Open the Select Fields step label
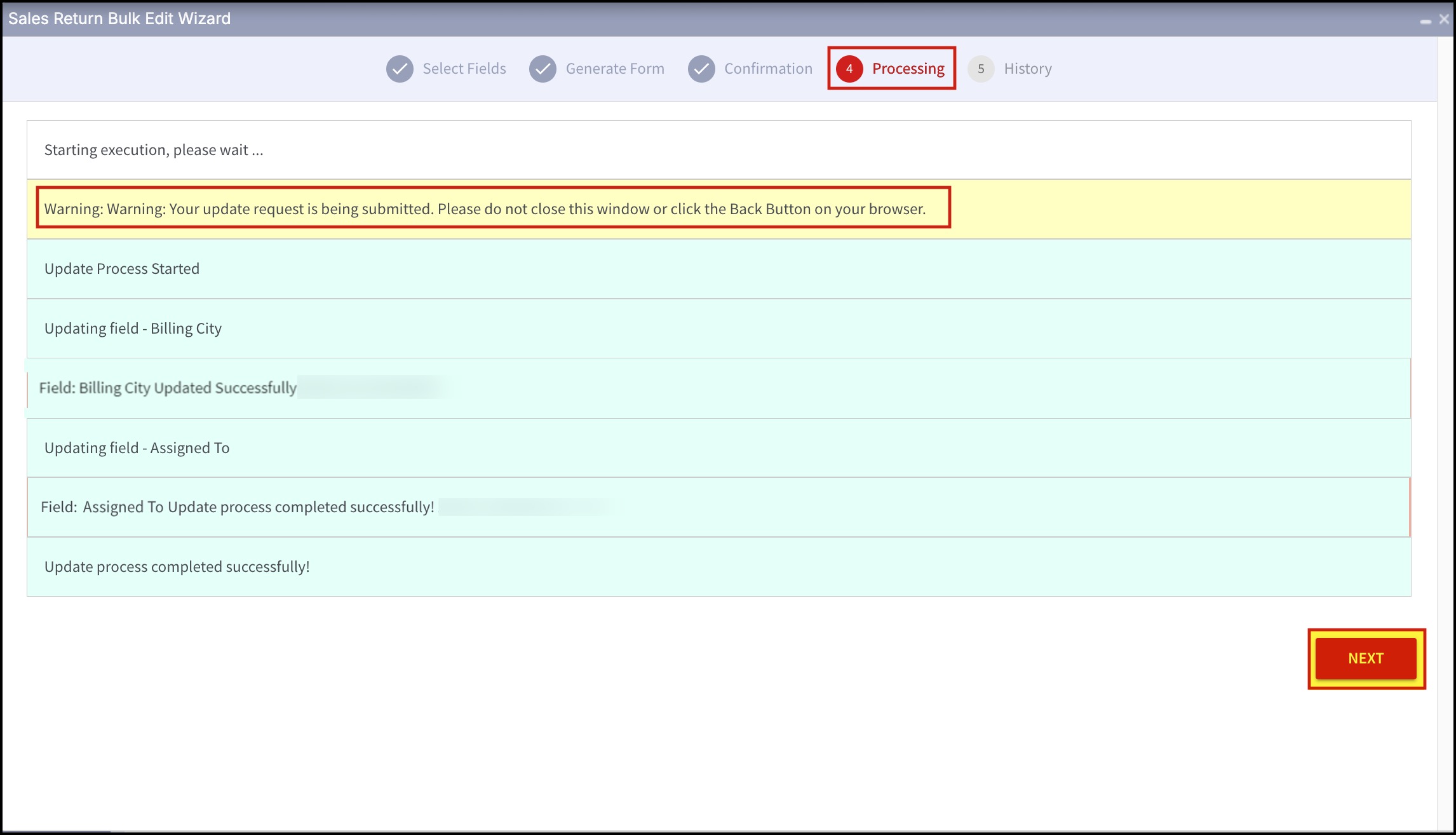Viewport: 1456px width, 835px height. [x=464, y=69]
